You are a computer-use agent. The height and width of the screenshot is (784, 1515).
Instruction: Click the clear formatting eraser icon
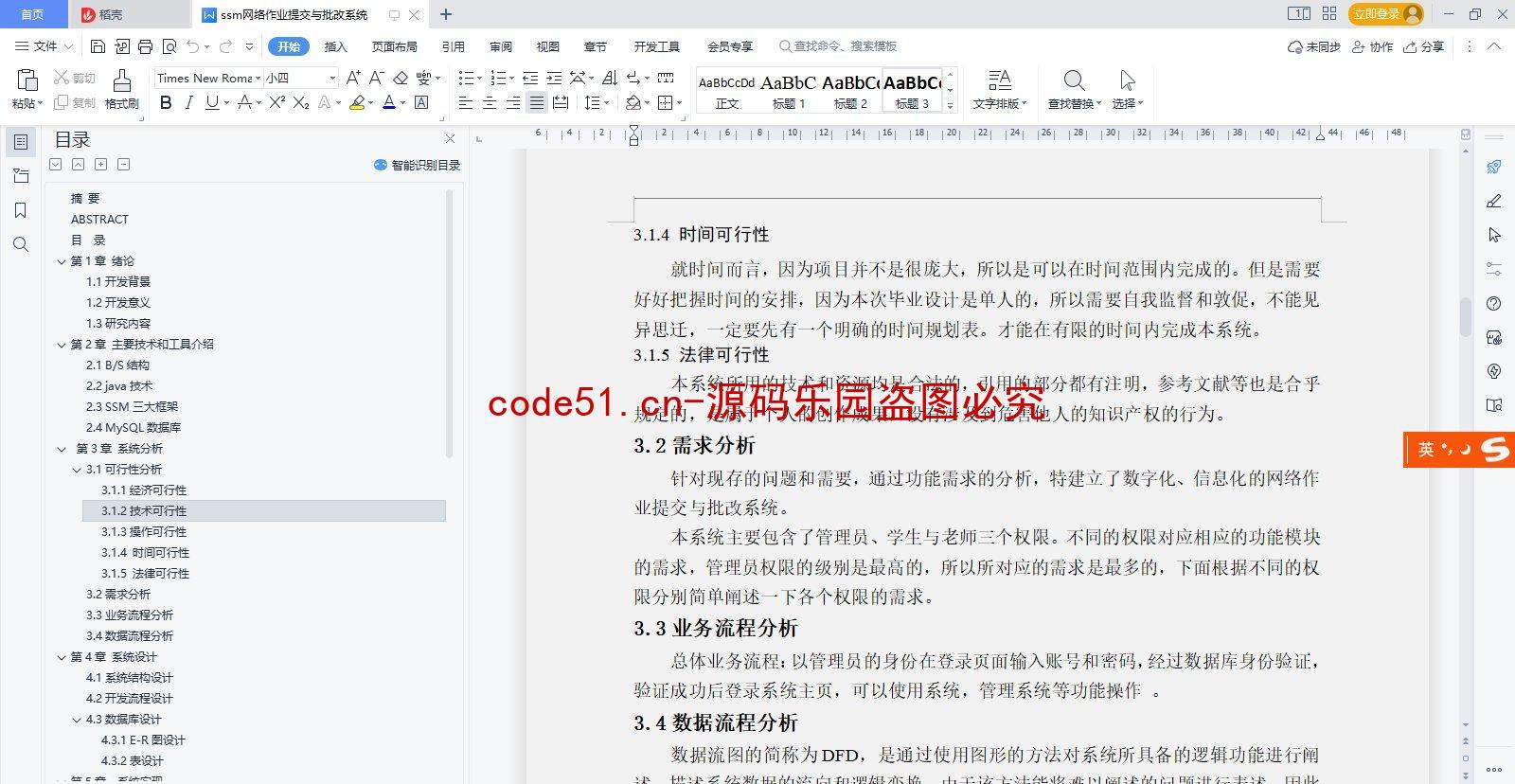[x=401, y=78]
